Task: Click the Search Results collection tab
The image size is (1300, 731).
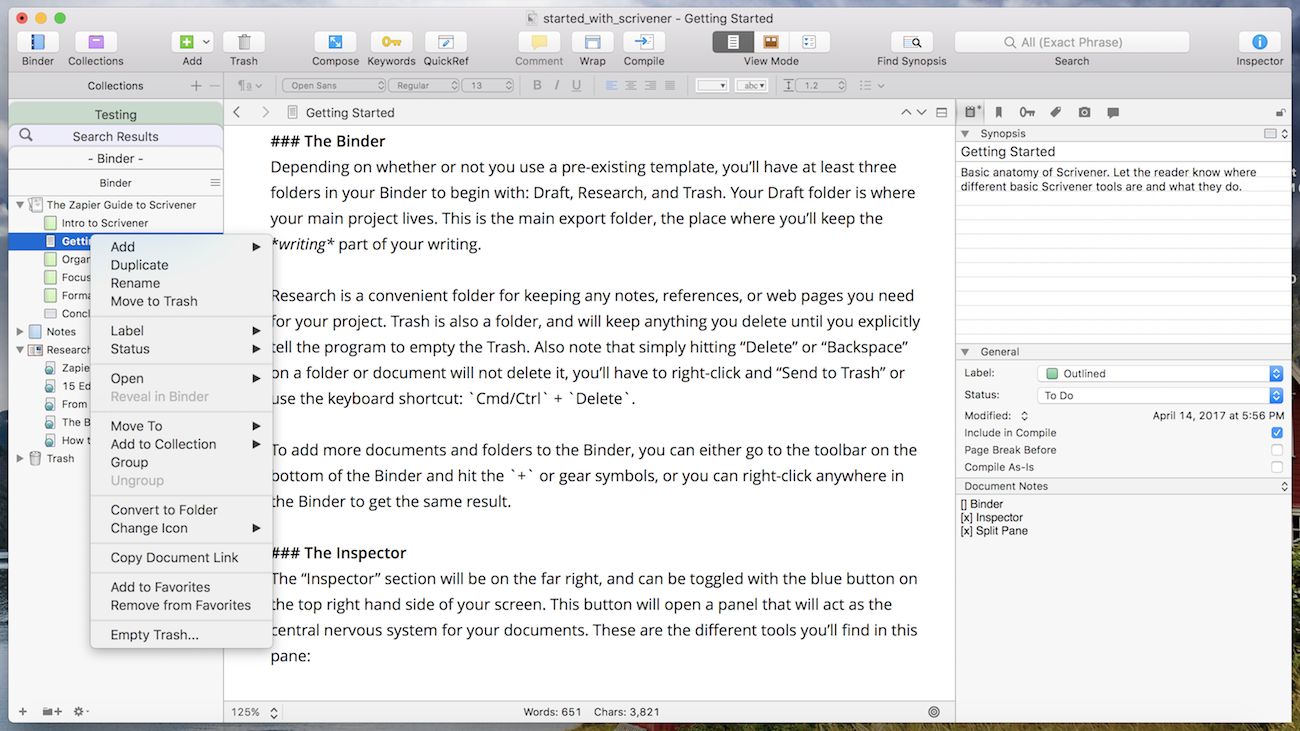Action: click(x=115, y=136)
